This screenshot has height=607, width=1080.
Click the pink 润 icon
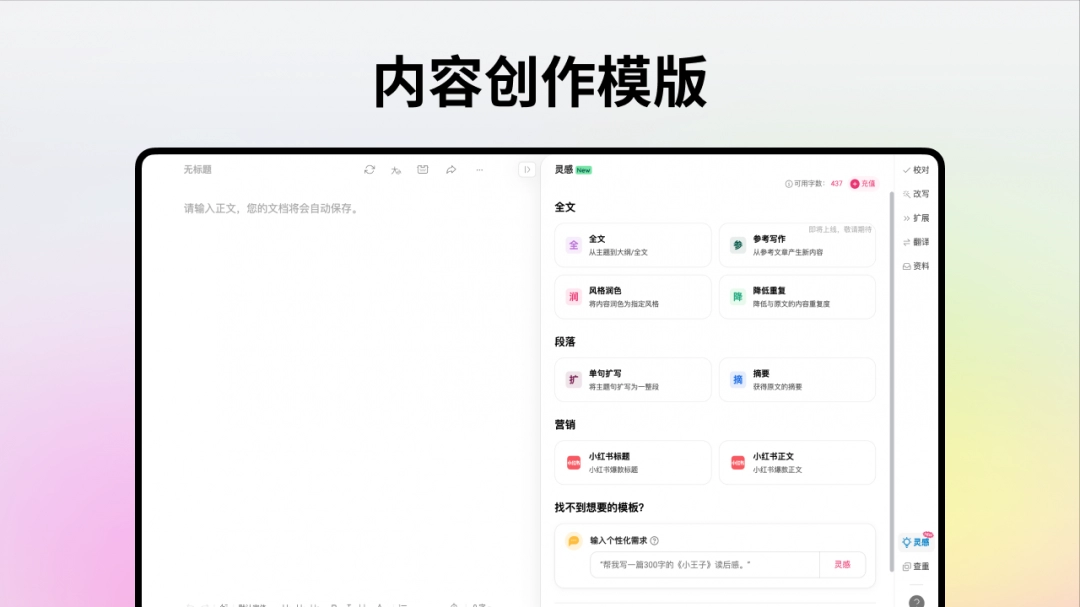click(x=573, y=297)
